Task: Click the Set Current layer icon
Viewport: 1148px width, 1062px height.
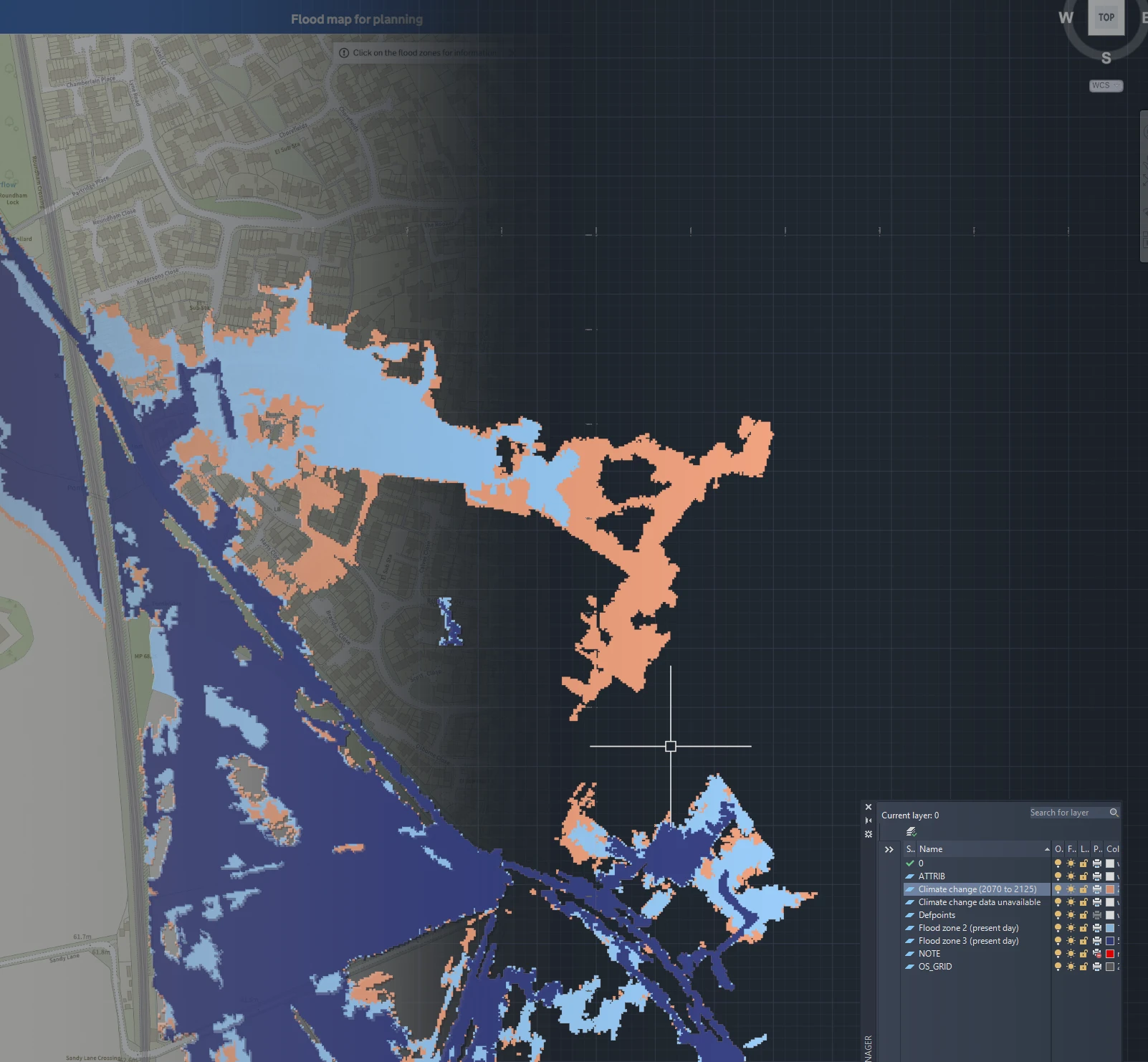Action: click(x=911, y=832)
